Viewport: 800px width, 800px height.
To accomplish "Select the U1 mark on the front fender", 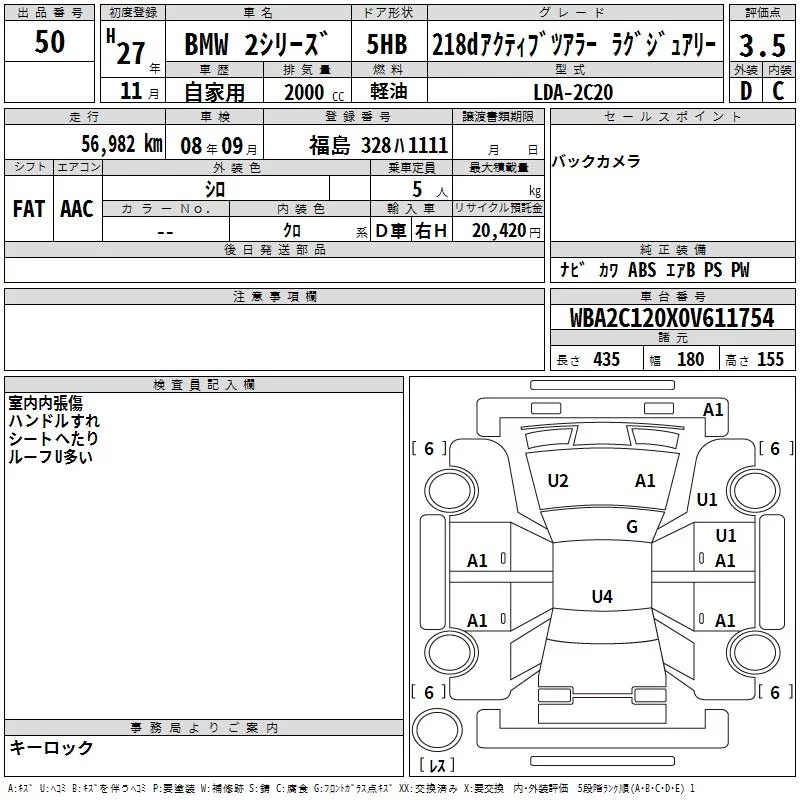I will (x=707, y=499).
